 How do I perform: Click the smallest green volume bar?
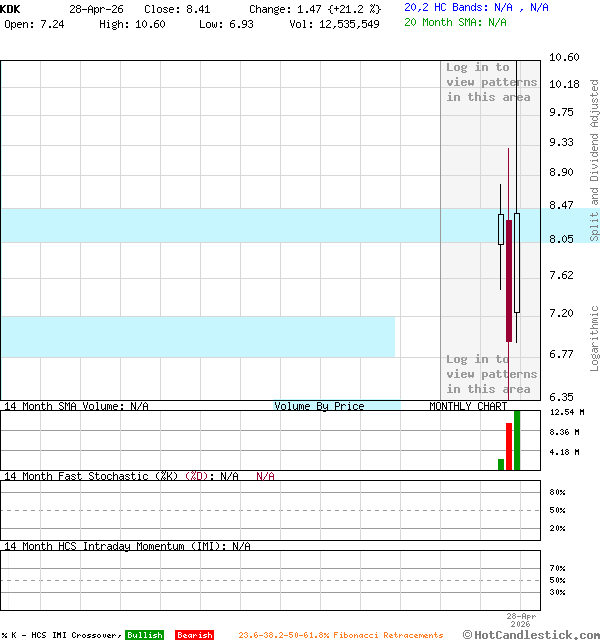[x=501, y=464]
